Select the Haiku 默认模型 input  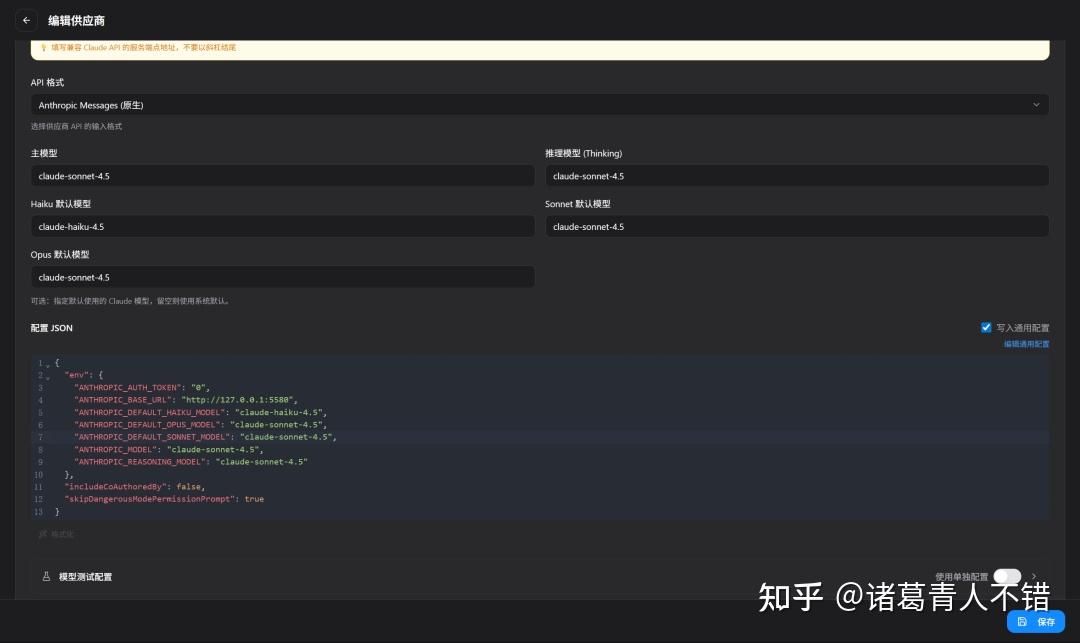click(282, 227)
